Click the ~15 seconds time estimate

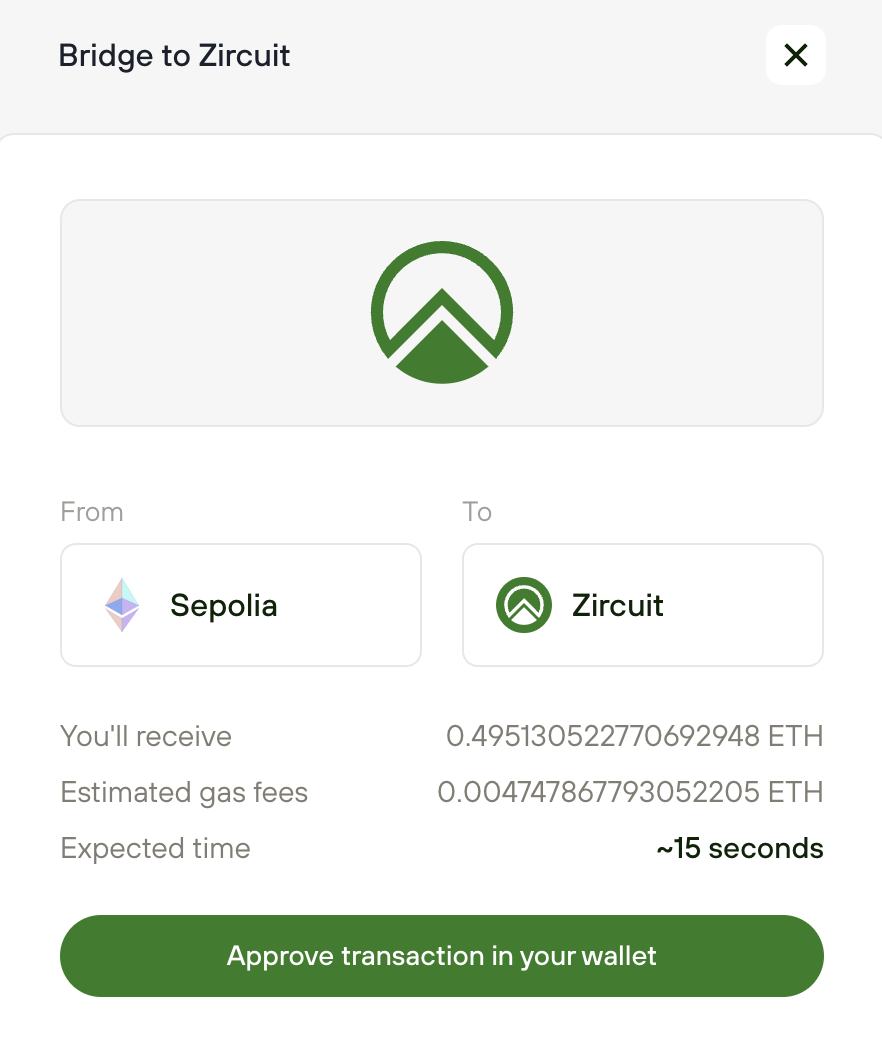click(x=739, y=849)
